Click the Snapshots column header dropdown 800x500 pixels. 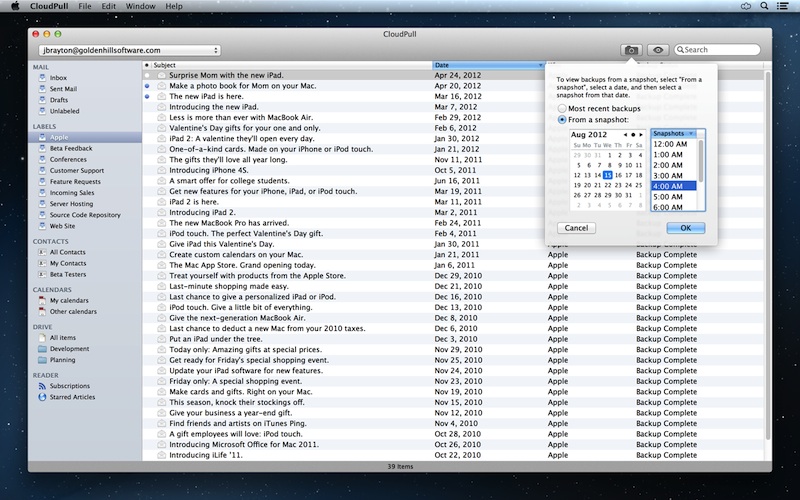point(677,133)
